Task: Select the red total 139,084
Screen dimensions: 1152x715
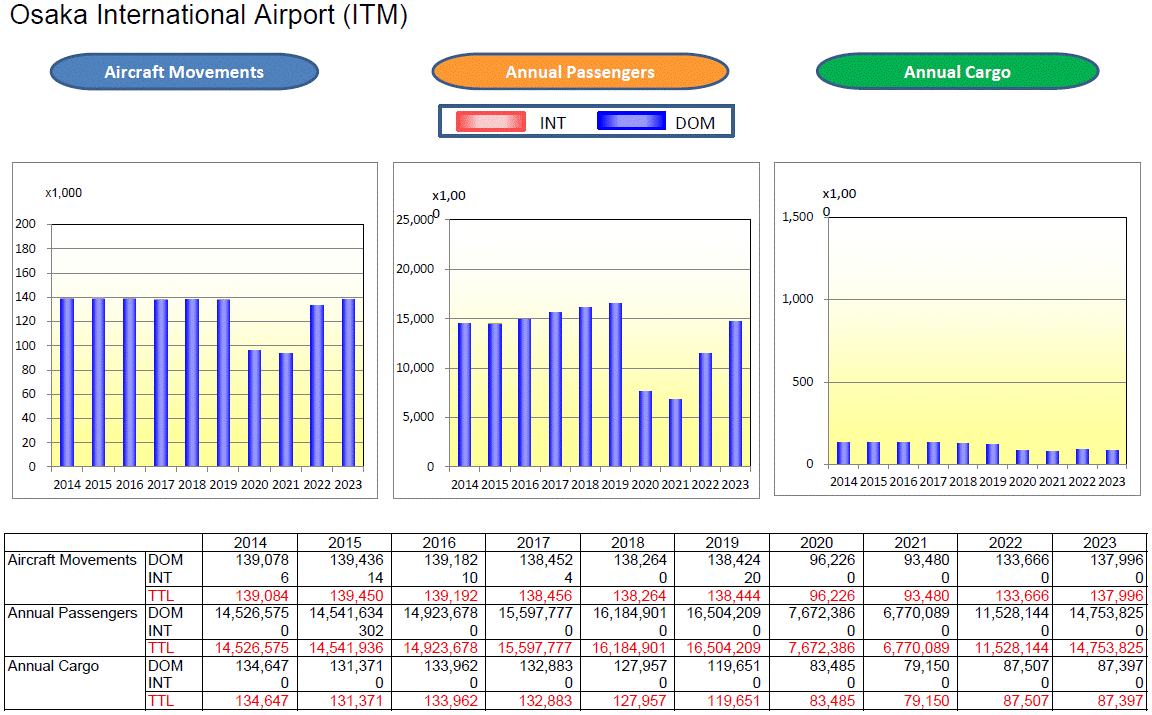Action: point(262,595)
